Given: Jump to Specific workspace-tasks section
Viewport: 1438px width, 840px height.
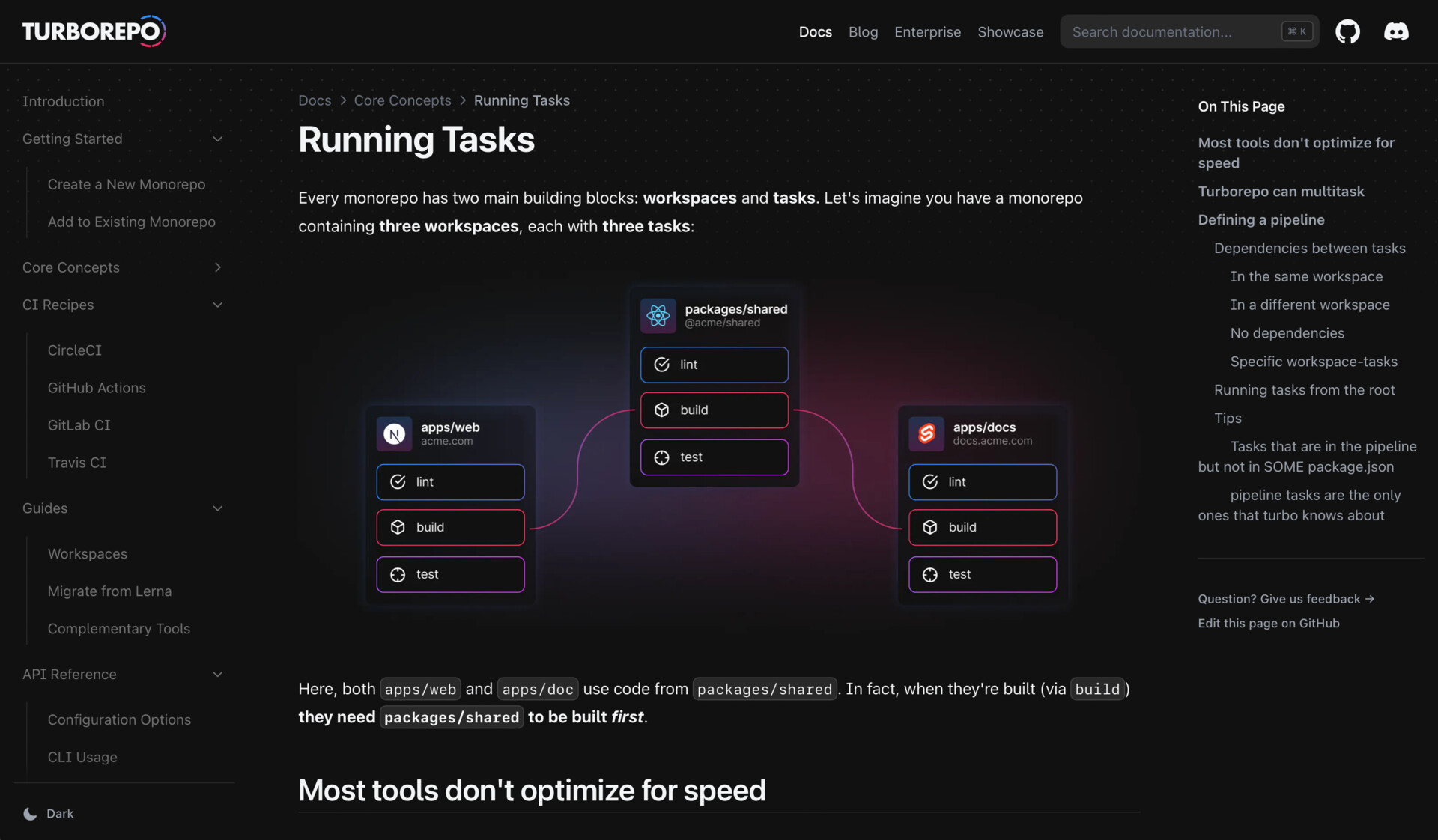Looking at the screenshot, I should coord(1314,362).
